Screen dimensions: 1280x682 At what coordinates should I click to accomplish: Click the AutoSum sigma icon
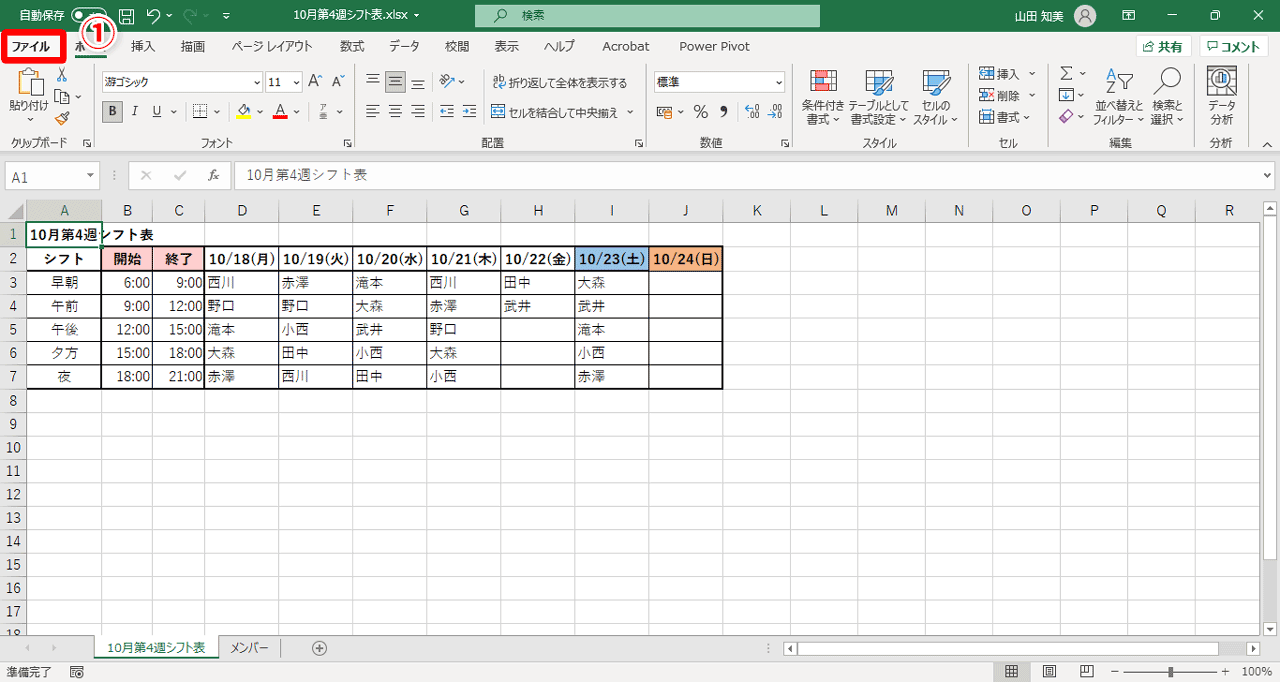[x=1066, y=74]
